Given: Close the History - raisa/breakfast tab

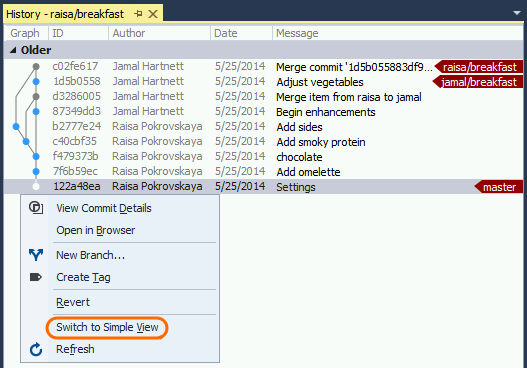Looking at the screenshot, I should click(x=153, y=14).
